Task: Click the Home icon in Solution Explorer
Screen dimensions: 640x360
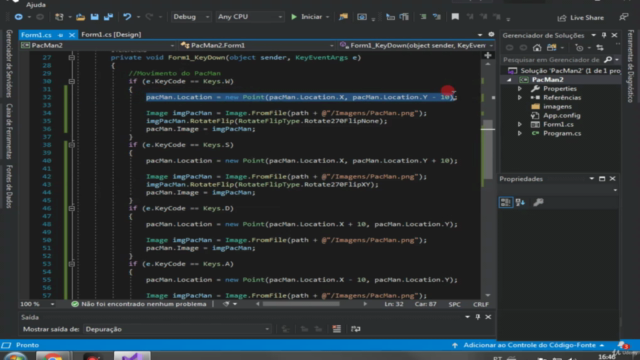Action: point(537,48)
